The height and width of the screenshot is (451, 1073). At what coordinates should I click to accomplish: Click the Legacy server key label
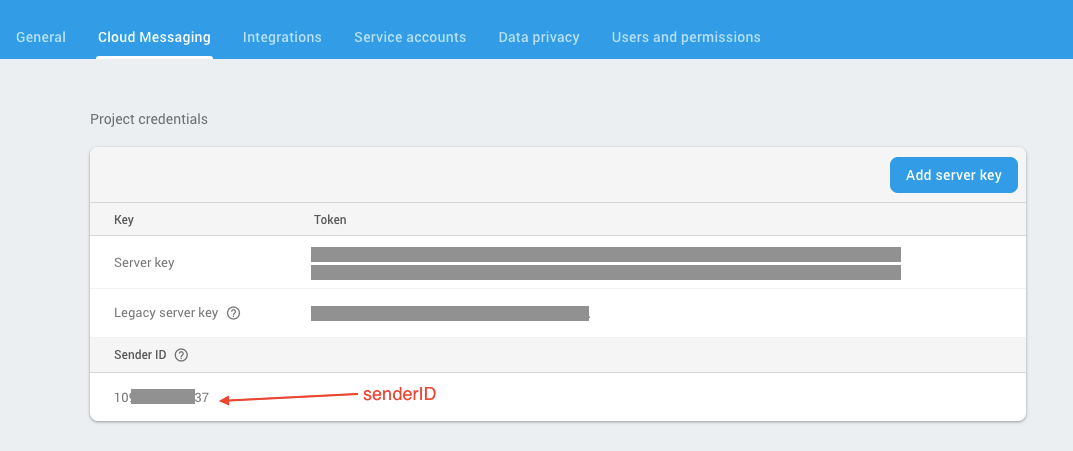click(x=166, y=313)
